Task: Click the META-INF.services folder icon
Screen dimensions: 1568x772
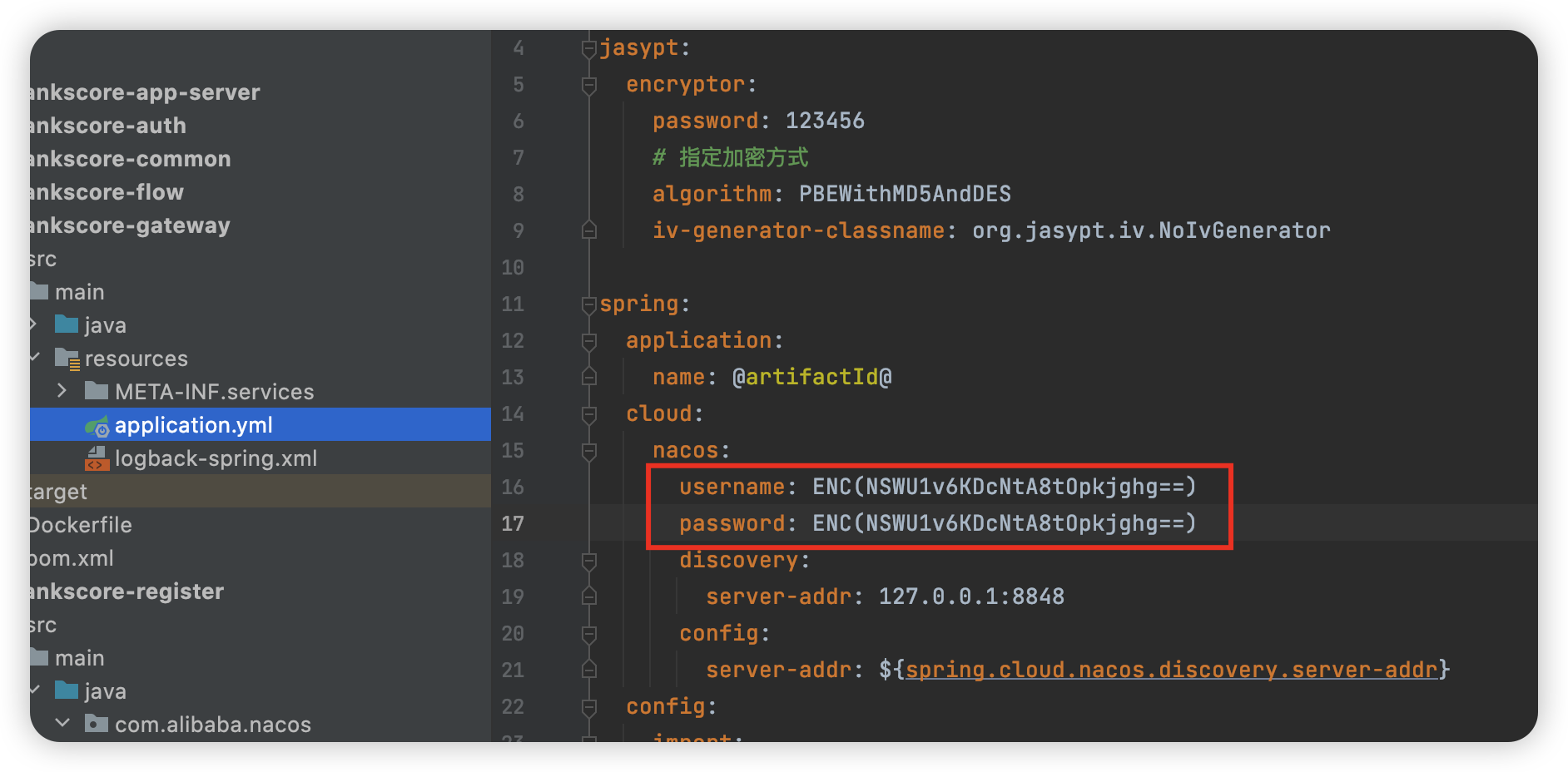Action: tap(97, 391)
